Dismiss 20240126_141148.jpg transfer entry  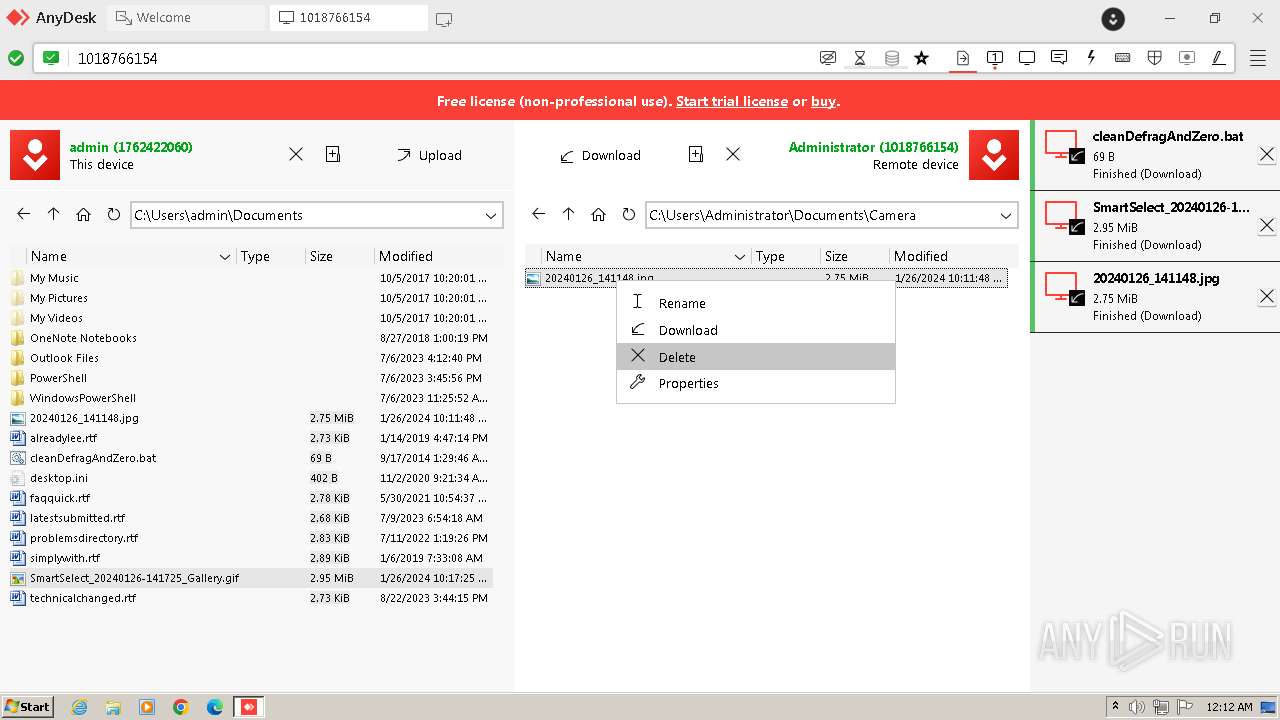pyautogui.click(x=1266, y=296)
